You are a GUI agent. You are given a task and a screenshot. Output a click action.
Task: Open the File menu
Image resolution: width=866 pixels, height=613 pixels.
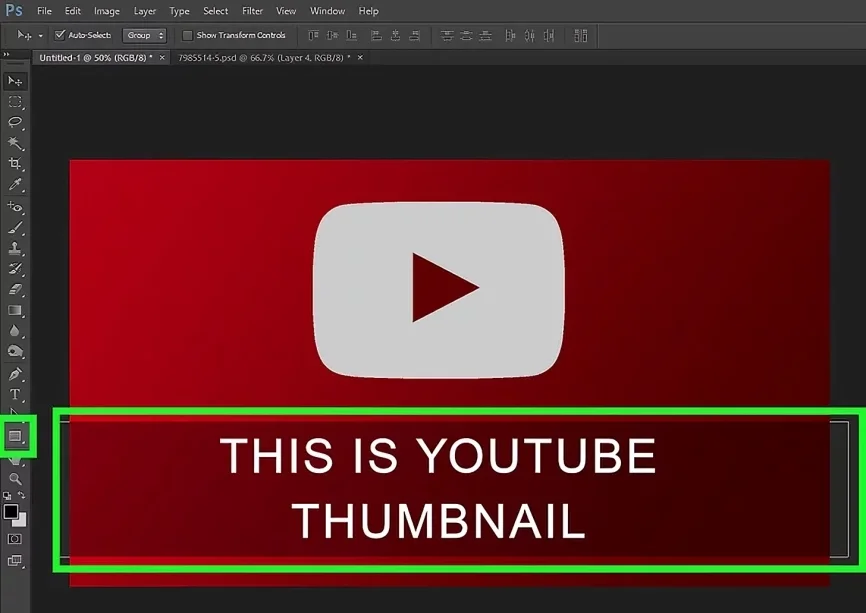[44, 11]
